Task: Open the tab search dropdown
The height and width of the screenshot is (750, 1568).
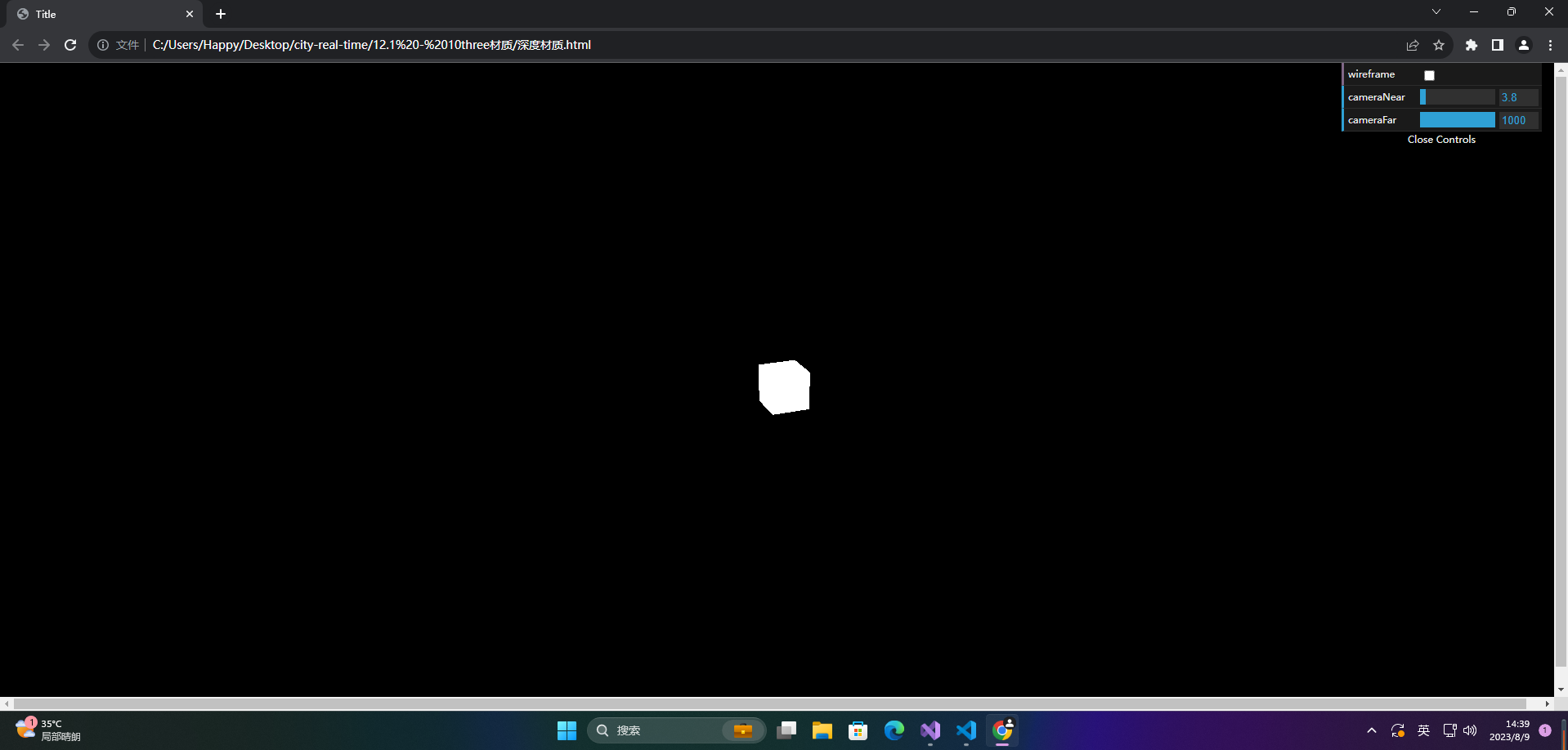Action: click(x=1436, y=12)
